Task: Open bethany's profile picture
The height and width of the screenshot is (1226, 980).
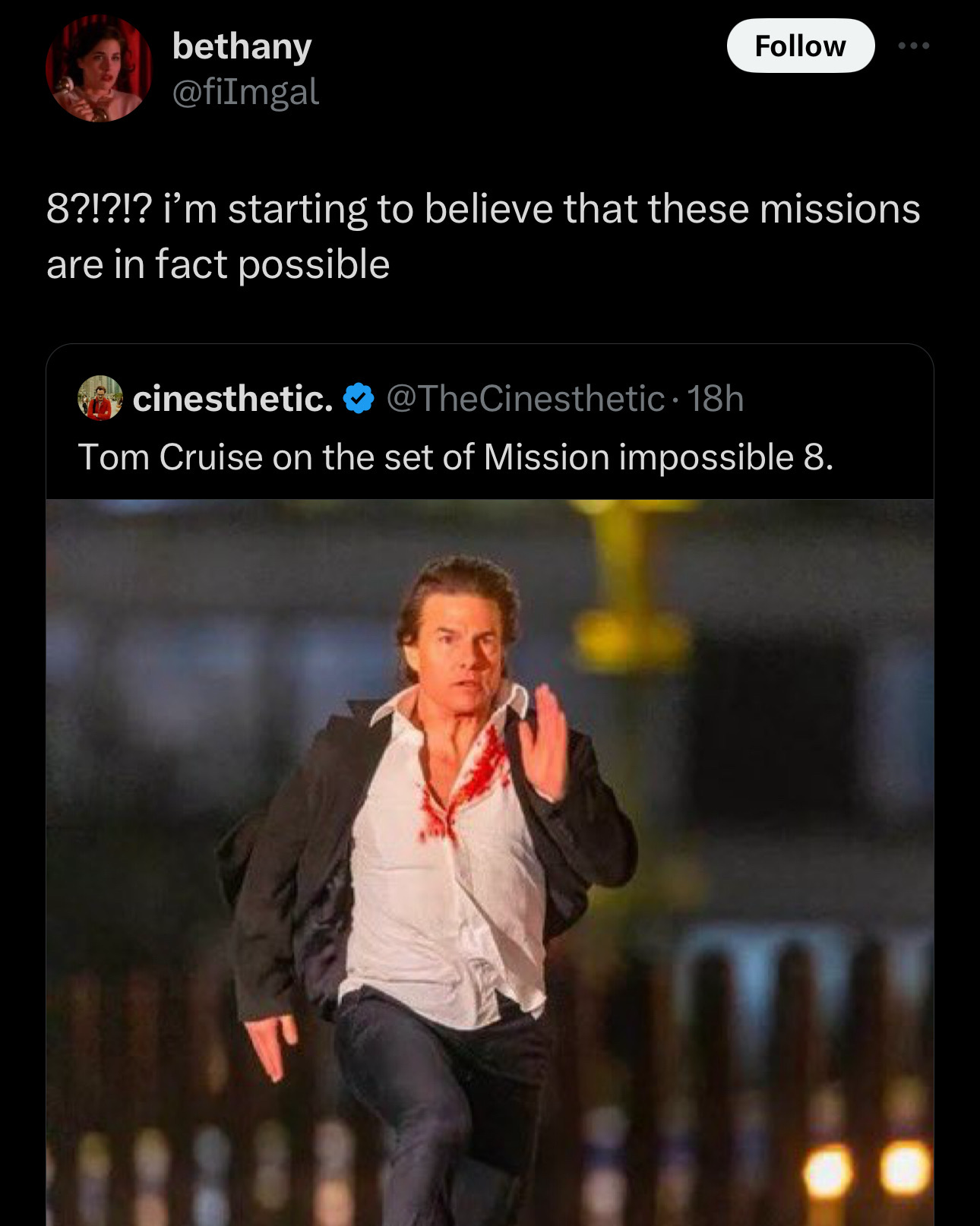Action: click(99, 68)
